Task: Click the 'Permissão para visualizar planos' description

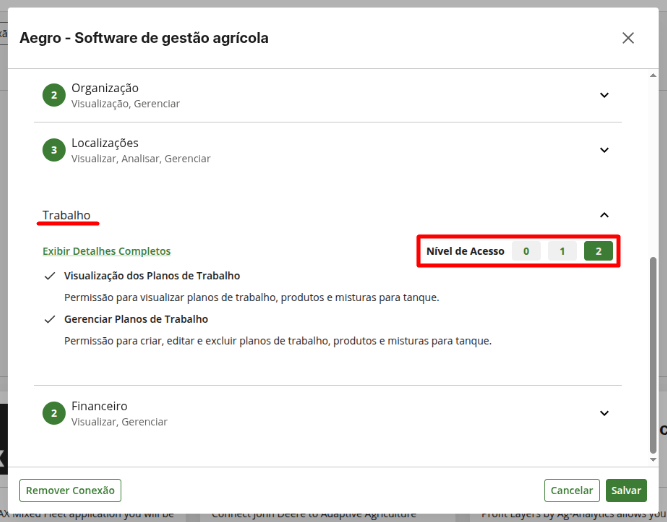Action: 251,297
